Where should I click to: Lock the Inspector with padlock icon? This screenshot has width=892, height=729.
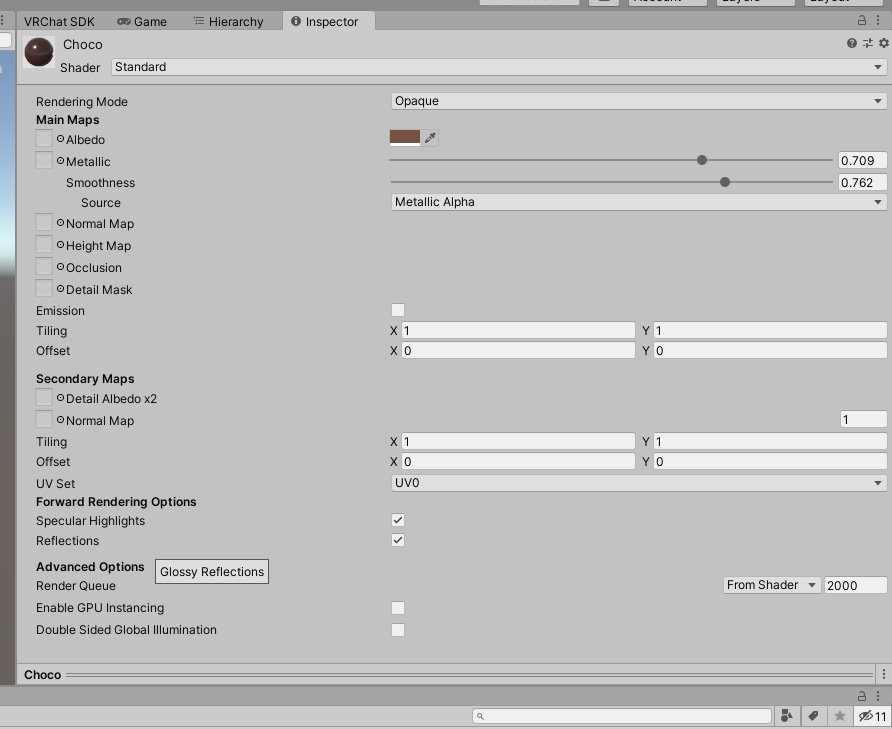(862, 20)
